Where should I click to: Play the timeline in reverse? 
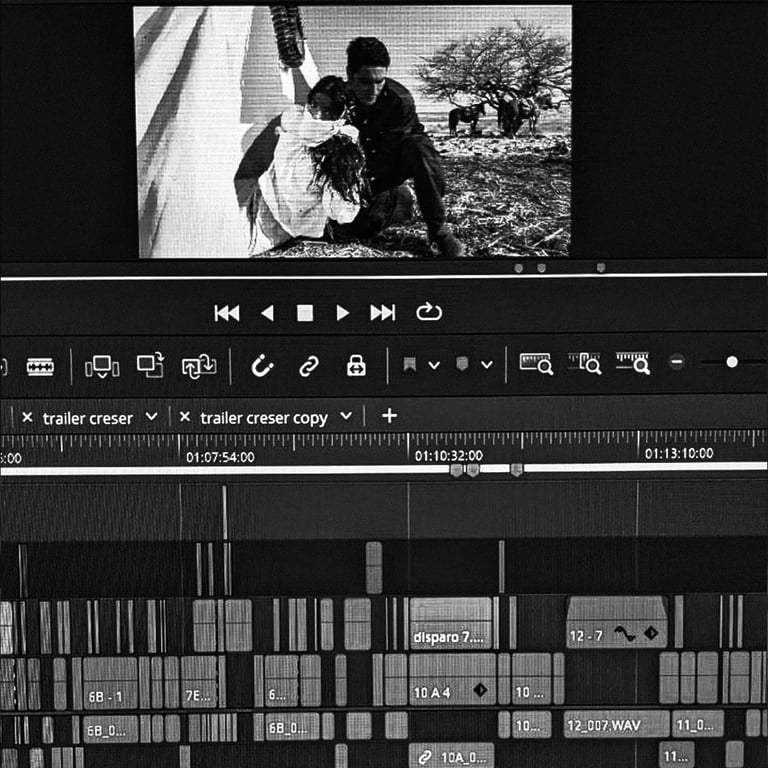pyautogui.click(x=267, y=313)
